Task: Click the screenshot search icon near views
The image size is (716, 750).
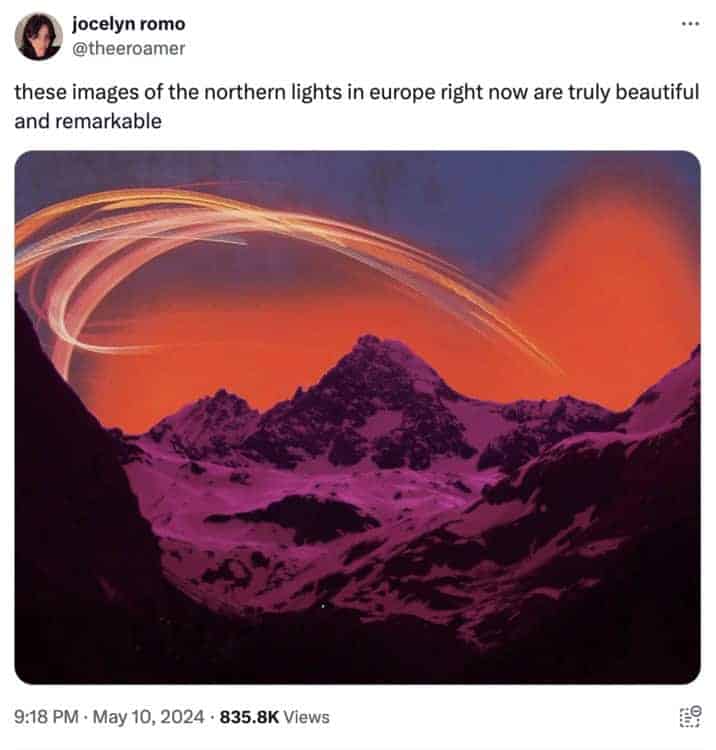Action: click(x=690, y=717)
